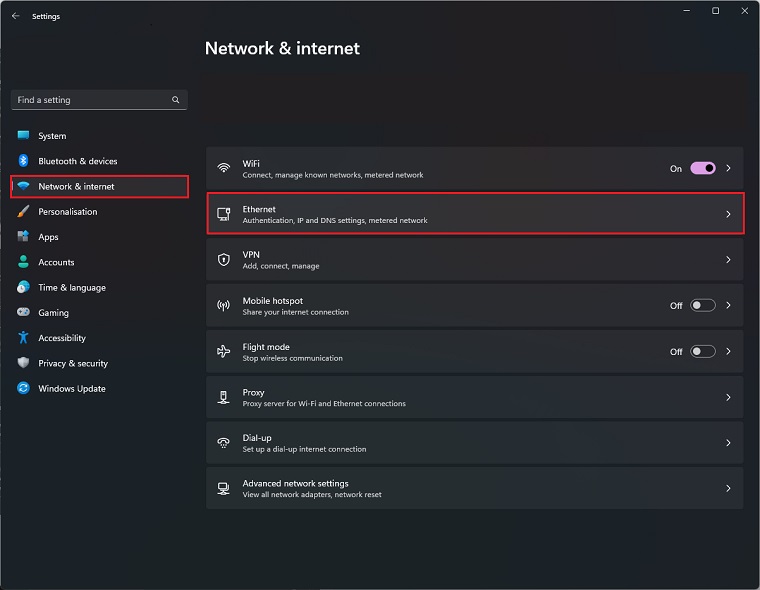Go to Accounts in the sidebar
Image resolution: width=760 pixels, height=590 pixels.
click(56, 262)
